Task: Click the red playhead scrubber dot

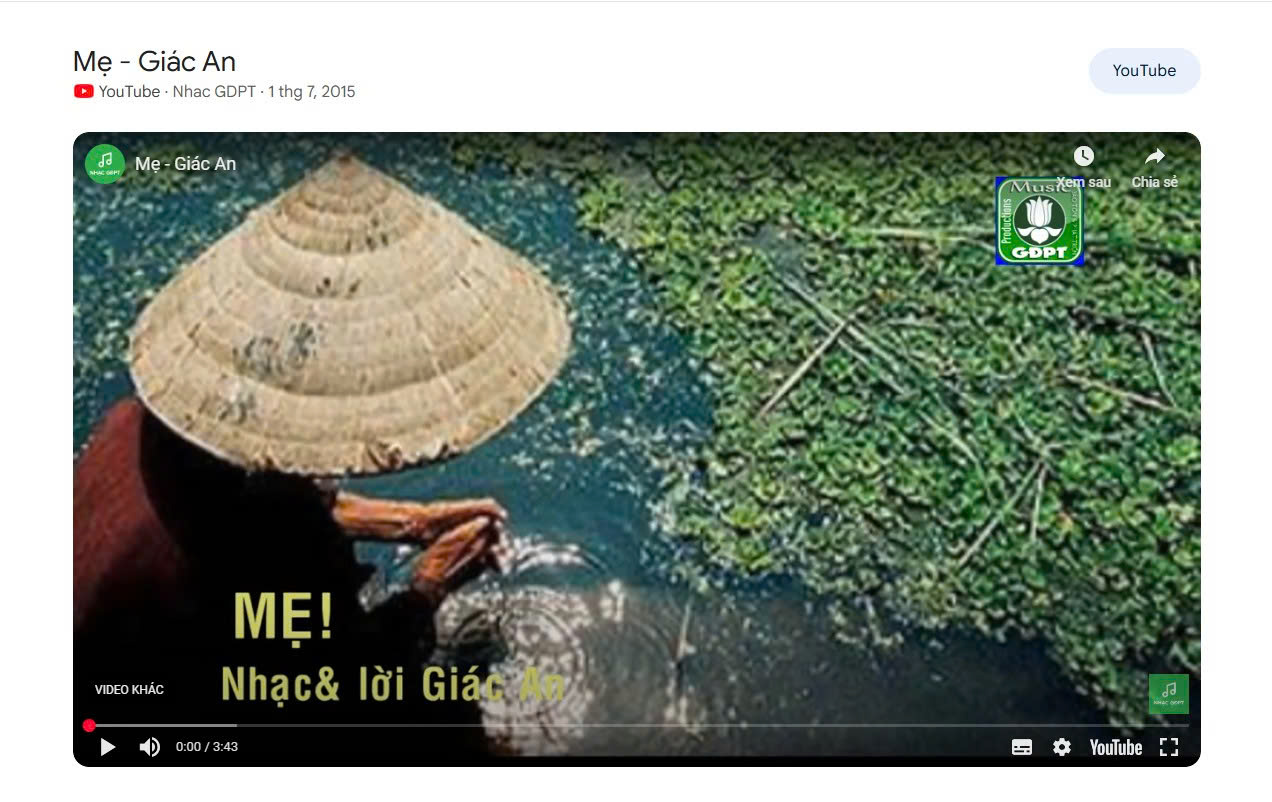Action: coord(89,725)
